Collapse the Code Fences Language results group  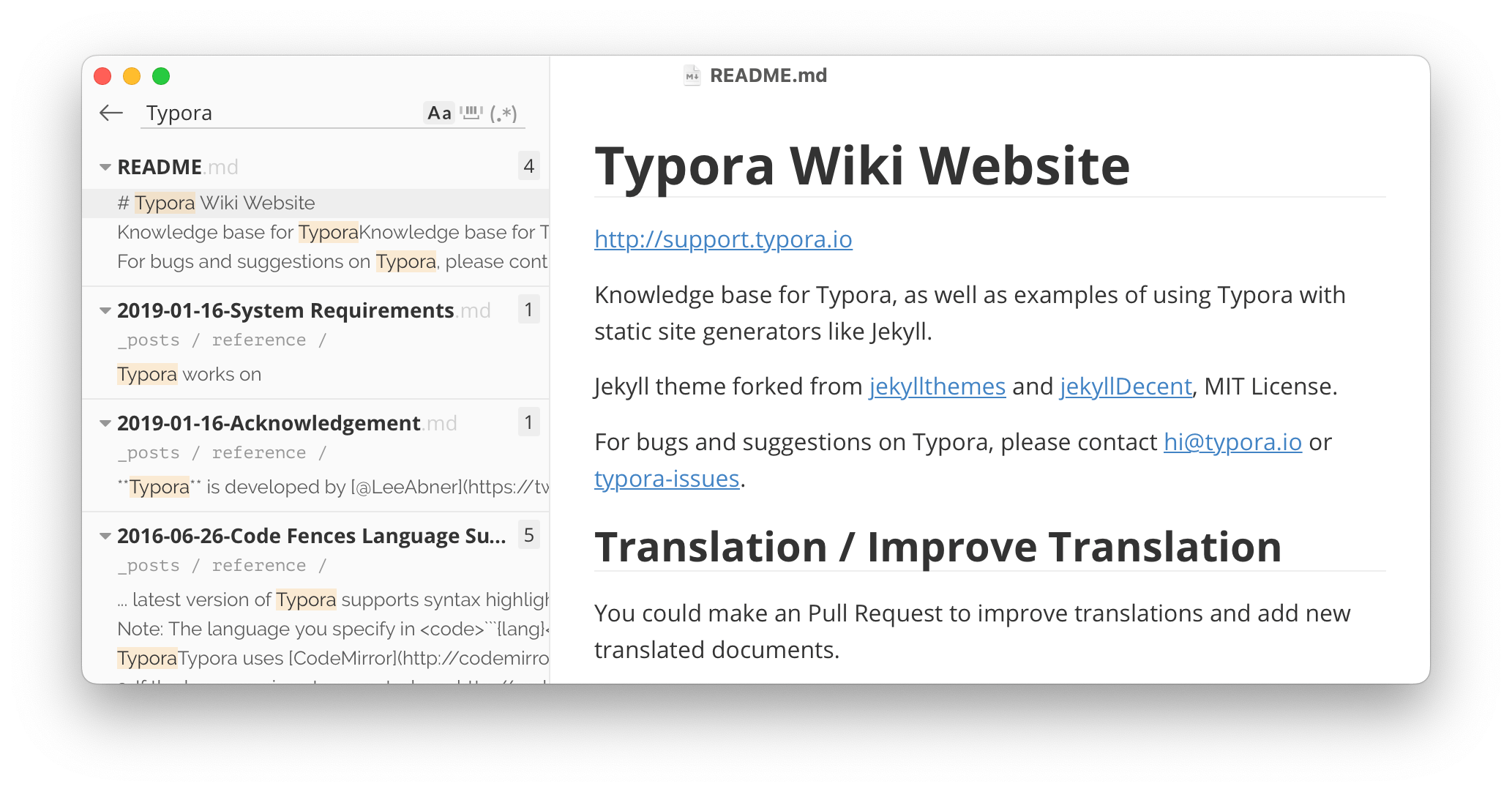tap(105, 537)
